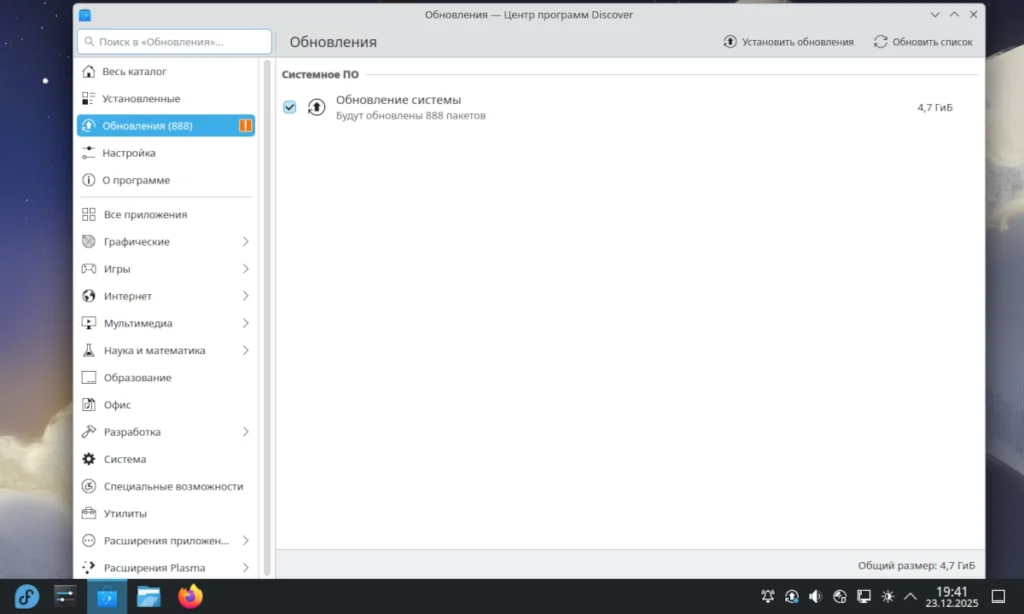Image resolution: width=1024 pixels, height=614 pixels.
Task: Launch the file manager from the taskbar
Action: point(149,596)
